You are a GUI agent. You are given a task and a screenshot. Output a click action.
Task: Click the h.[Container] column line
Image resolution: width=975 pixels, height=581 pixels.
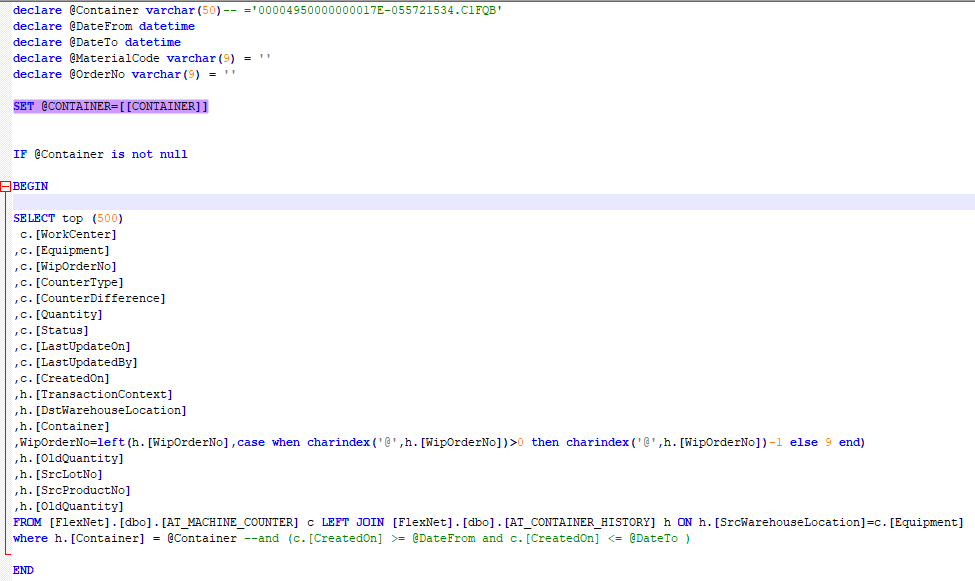click(x=62, y=426)
